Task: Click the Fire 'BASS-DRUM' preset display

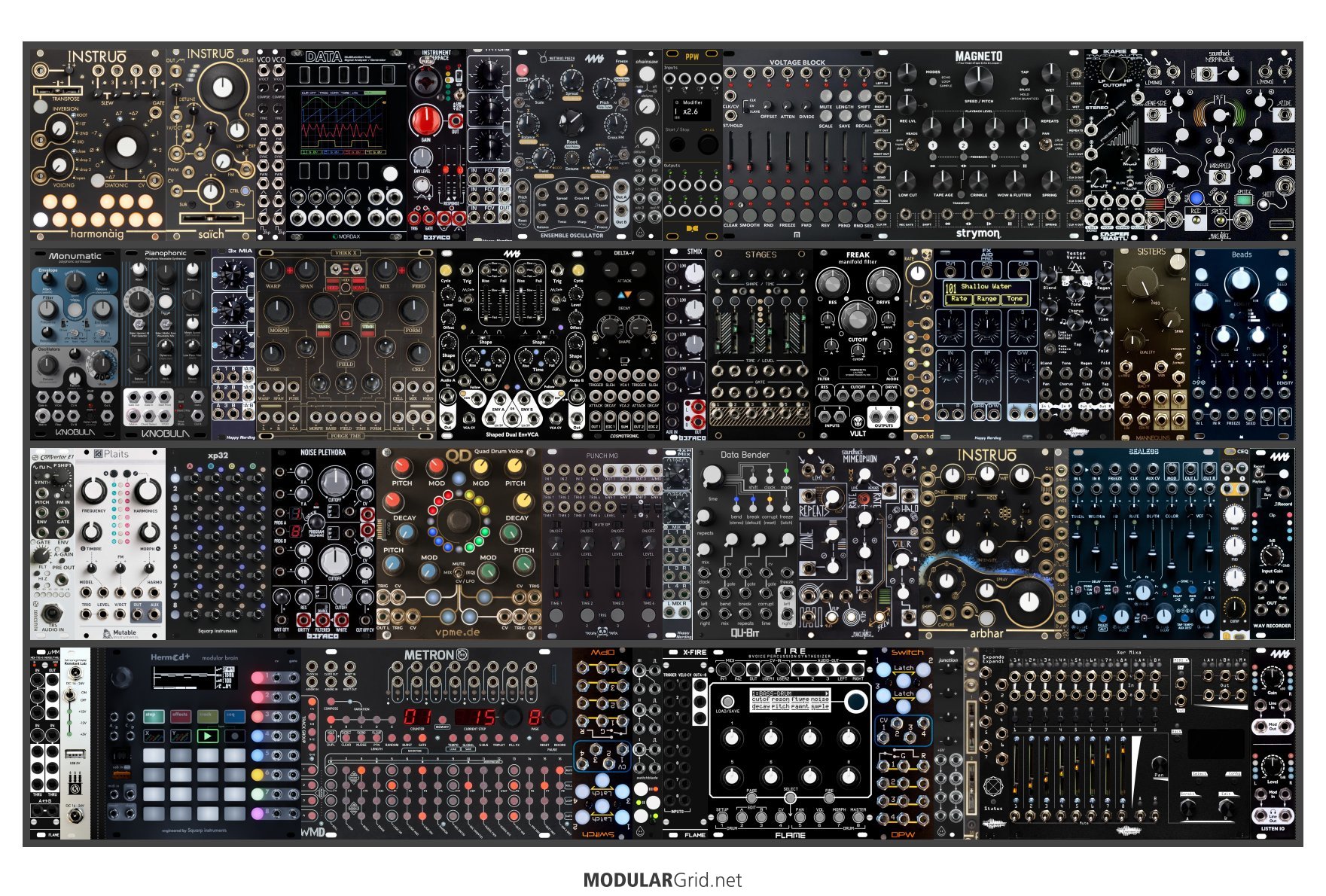Action: pos(791,699)
